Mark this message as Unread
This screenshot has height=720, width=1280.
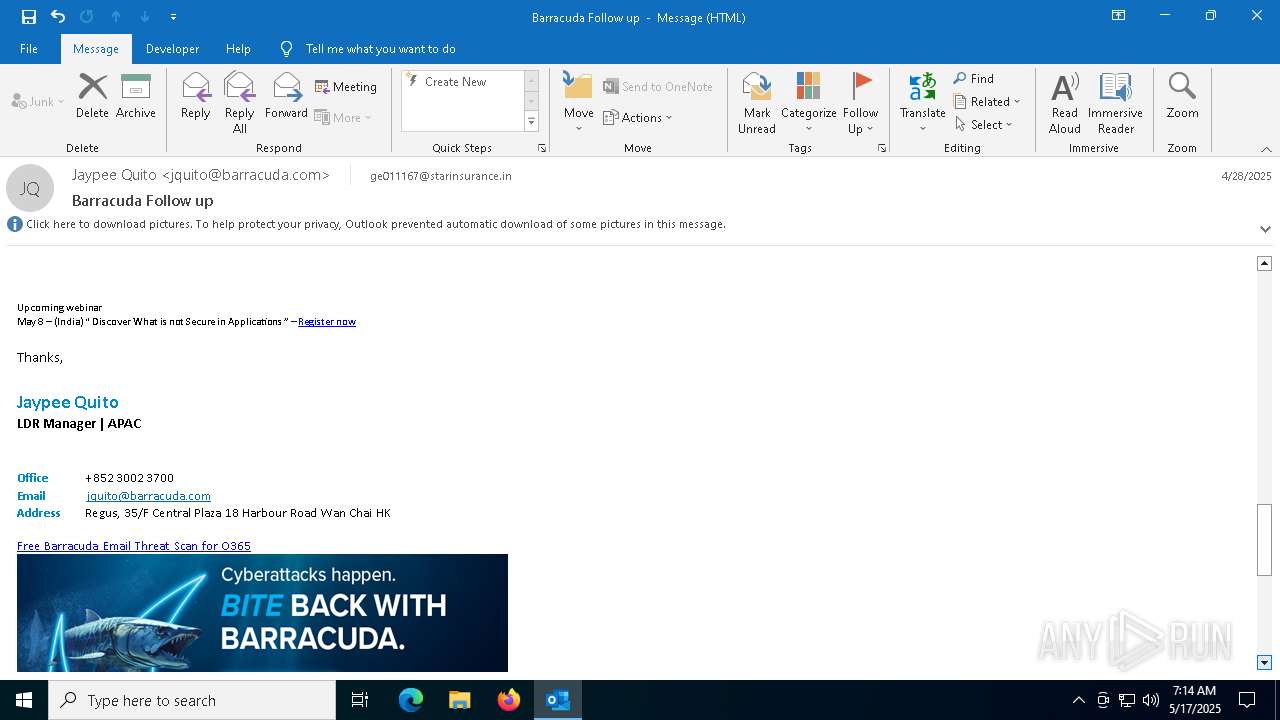(757, 102)
